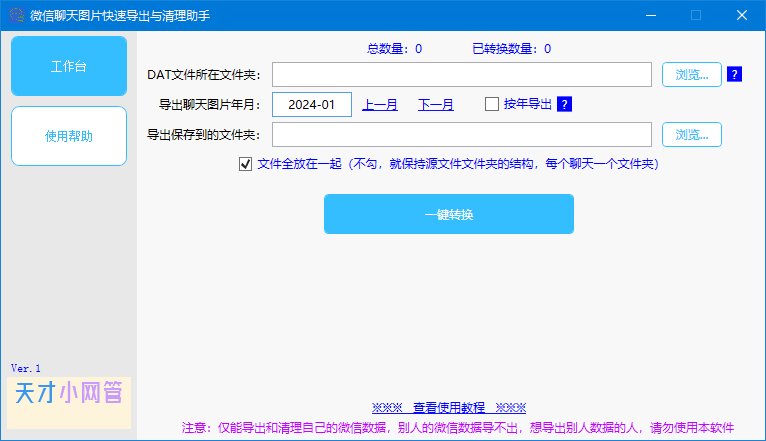
Task: Go to next month via 下一月 link
Action: (436, 105)
